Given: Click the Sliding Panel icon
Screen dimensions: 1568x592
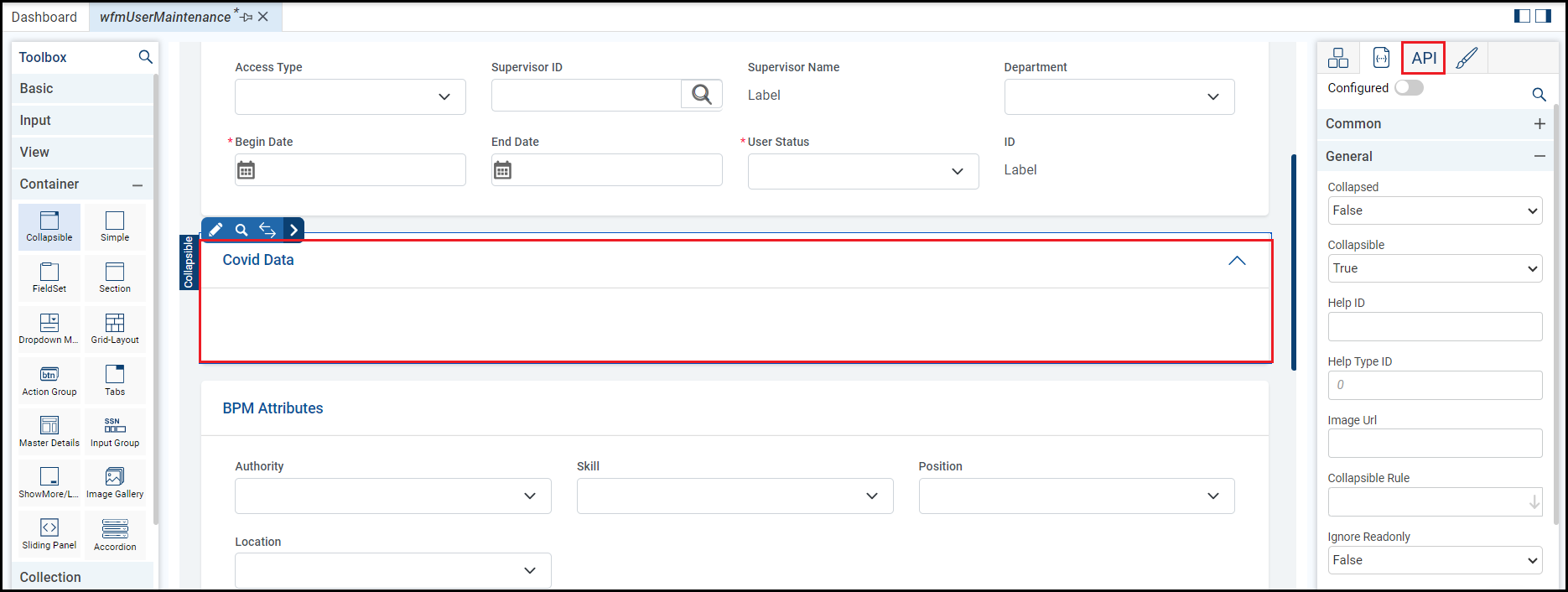Looking at the screenshot, I should click(x=49, y=533).
